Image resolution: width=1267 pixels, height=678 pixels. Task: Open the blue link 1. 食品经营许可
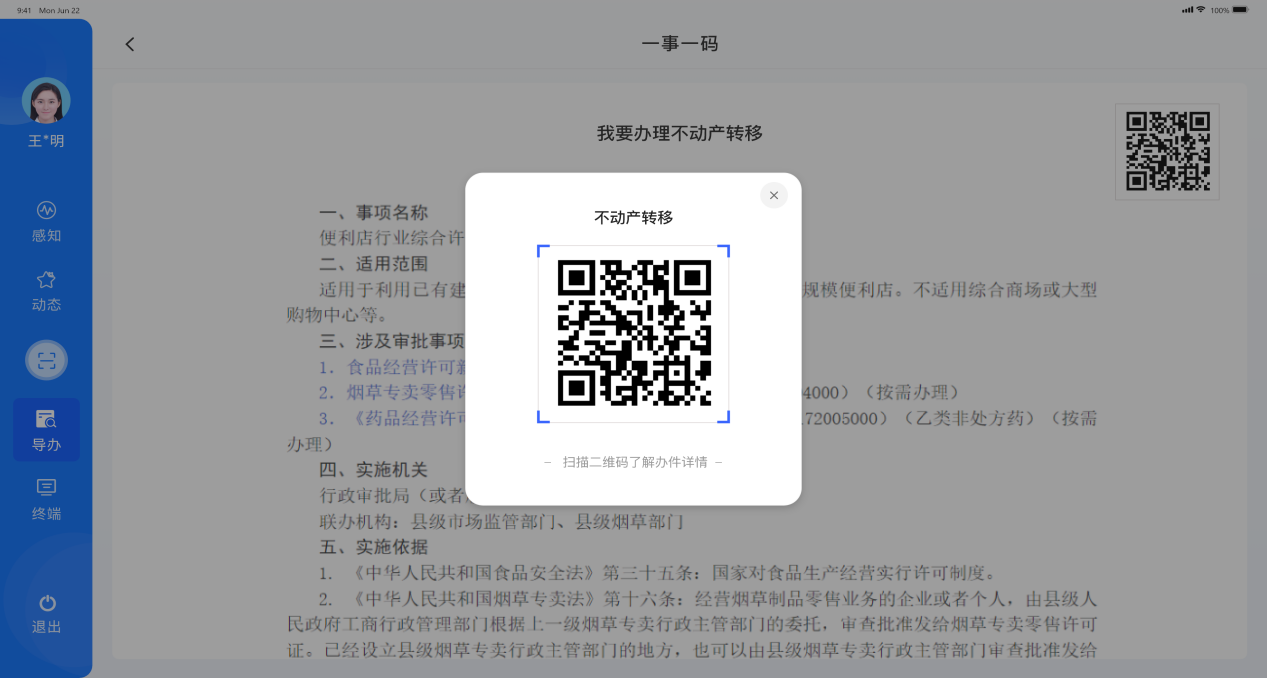[x=392, y=367]
